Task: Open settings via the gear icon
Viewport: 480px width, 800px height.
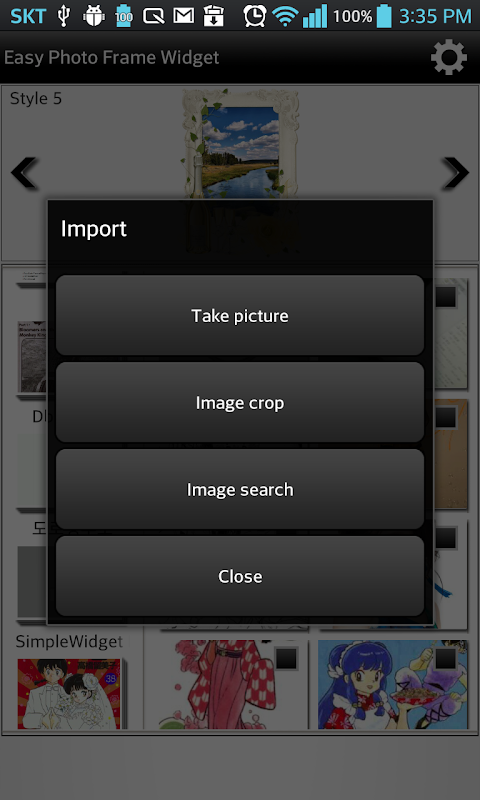Action: pyautogui.click(x=449, y=57)
